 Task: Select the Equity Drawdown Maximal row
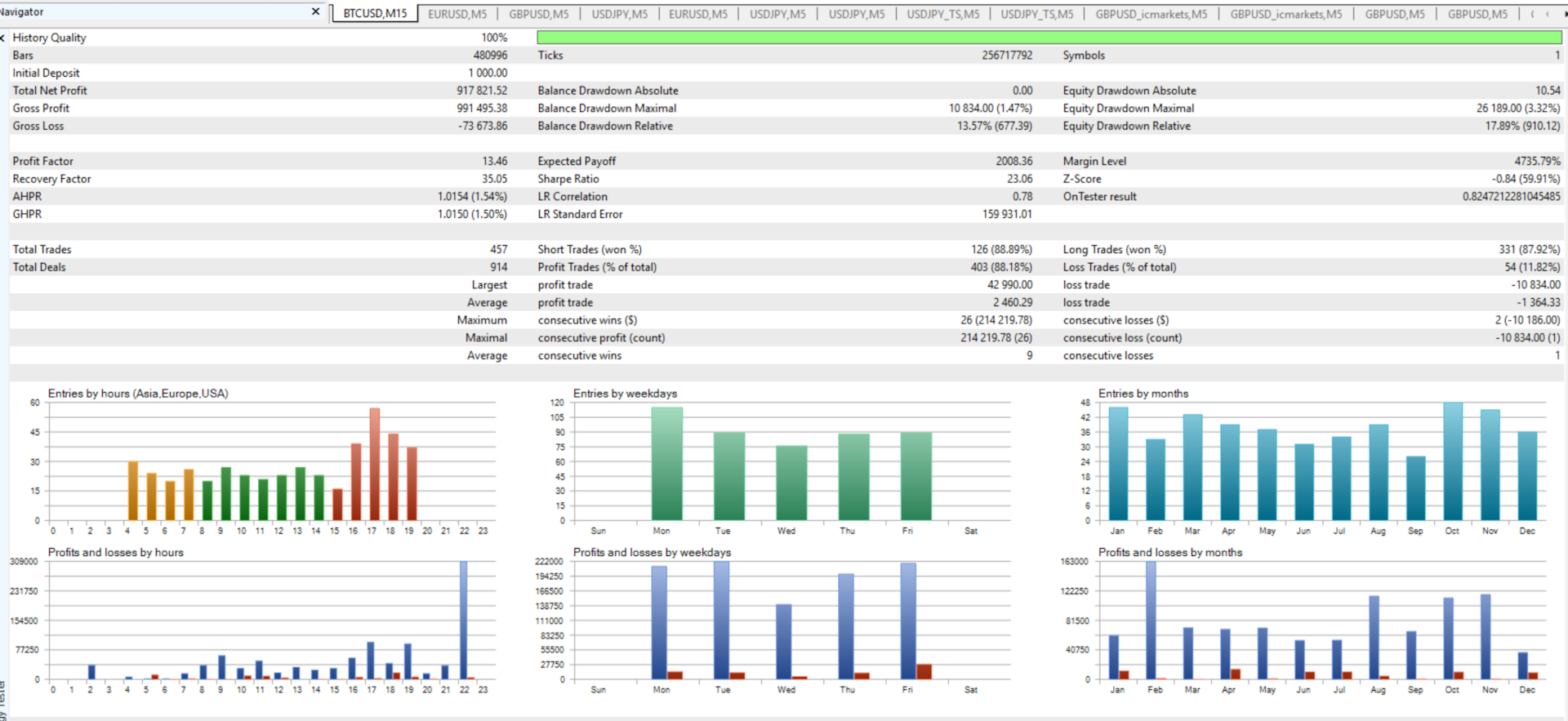tap(1312, 108)
